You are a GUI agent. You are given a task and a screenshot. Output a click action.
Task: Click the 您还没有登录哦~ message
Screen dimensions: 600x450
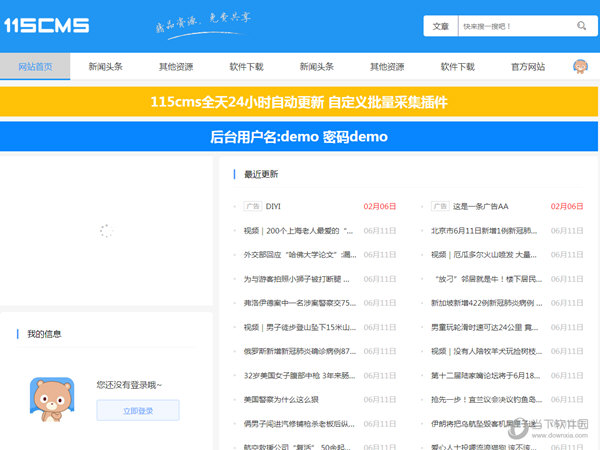pos(129,385)
